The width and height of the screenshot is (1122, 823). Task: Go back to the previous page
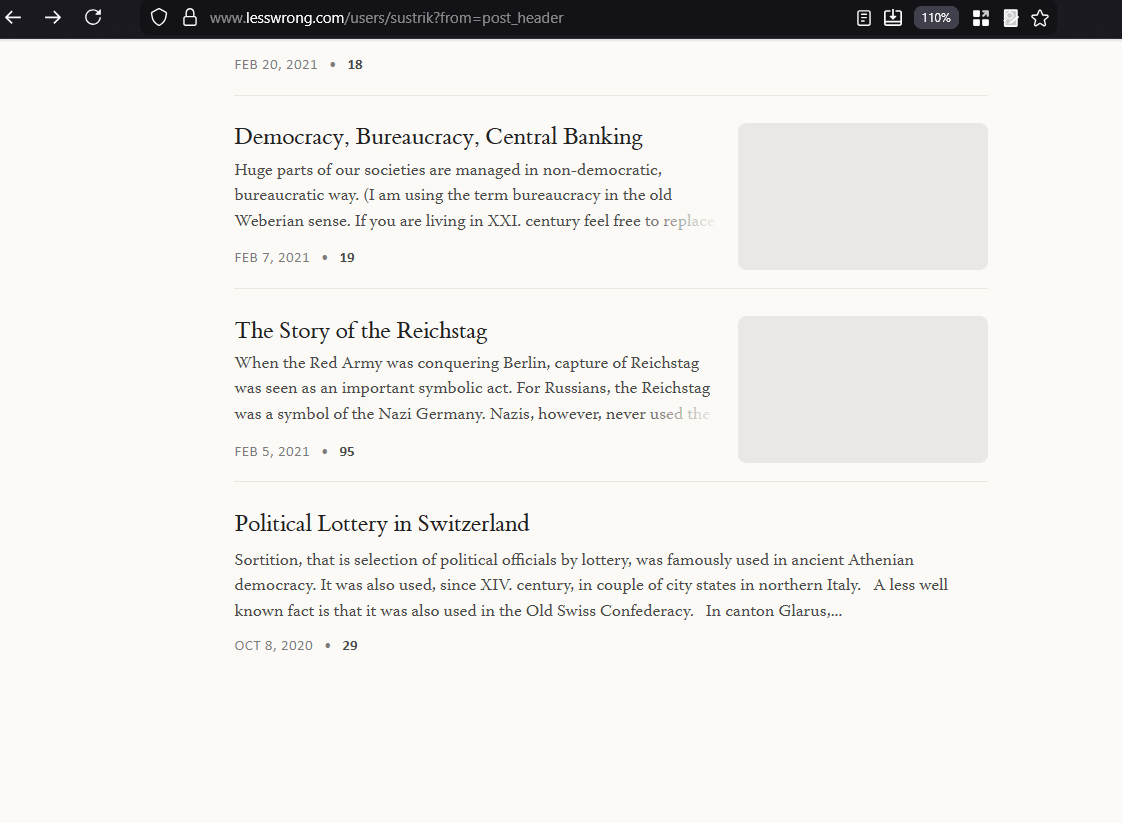[13, 18]
